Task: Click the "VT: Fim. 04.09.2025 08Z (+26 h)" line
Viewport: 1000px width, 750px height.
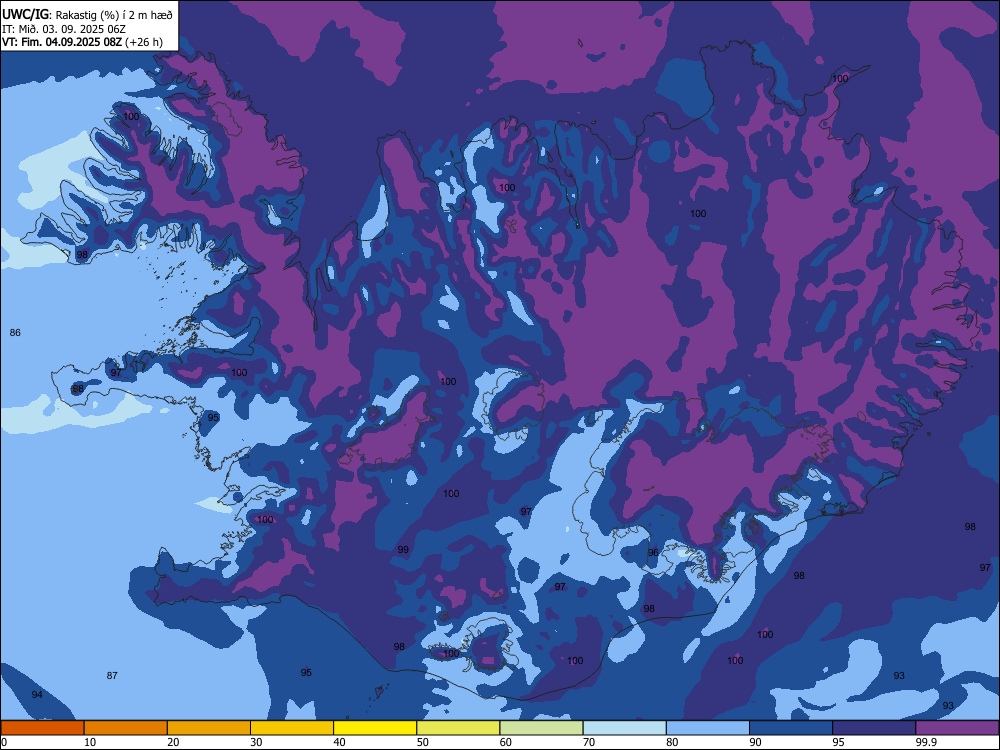Action: click(82, 42)
